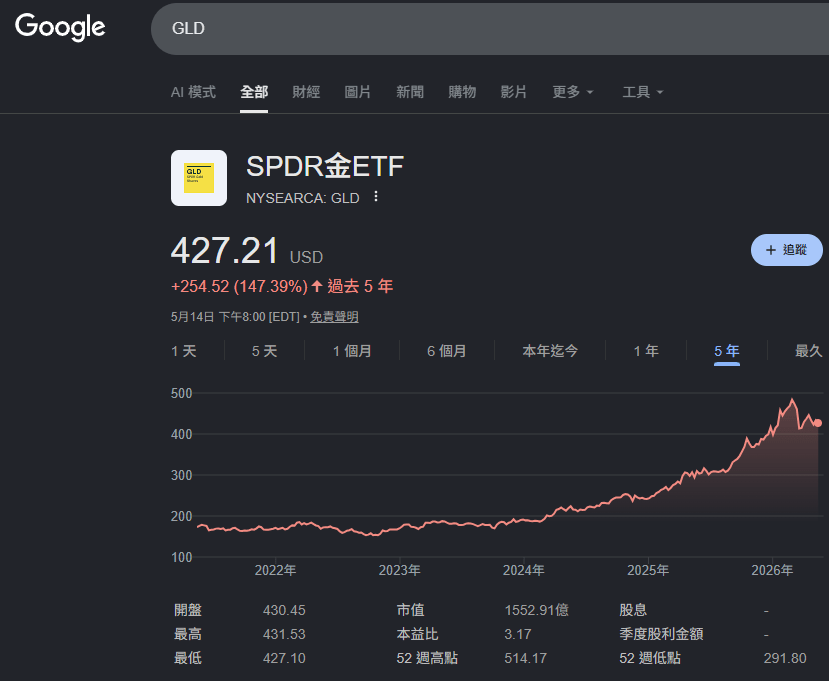Click the 5月14日 下午8:00 [EDT] timestamp
Viewport: 829px width, 681px height.
click(235, 317)
